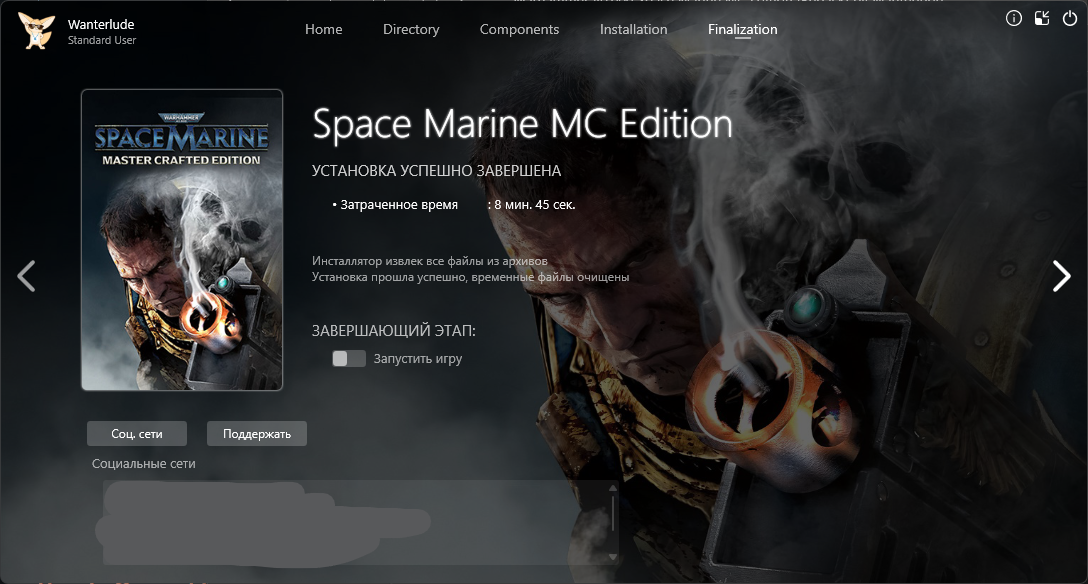Toggle the "Запустить игру" switch

[349, 358]
